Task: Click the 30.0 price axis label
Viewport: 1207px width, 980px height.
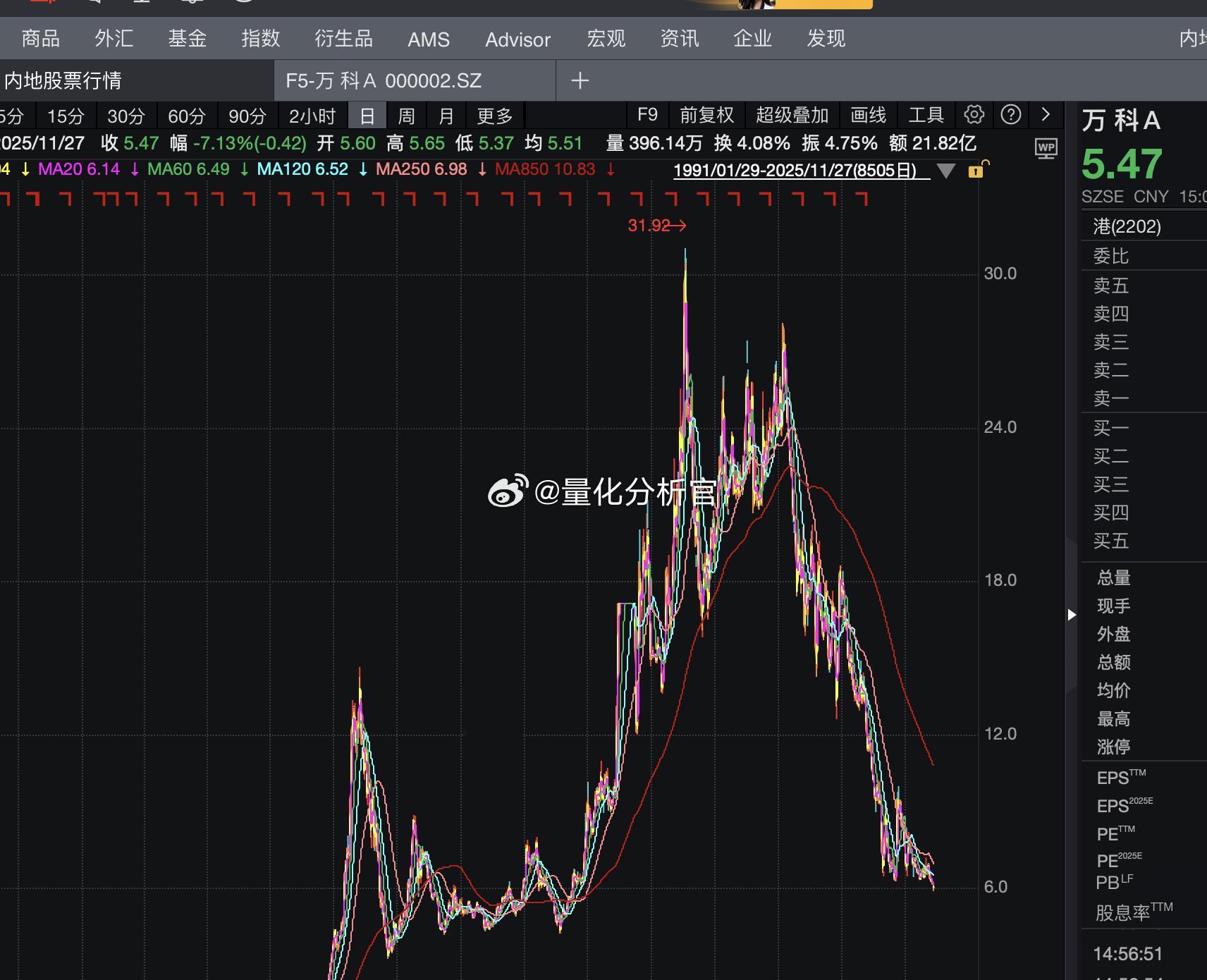Action: [x=1000, y=274]
